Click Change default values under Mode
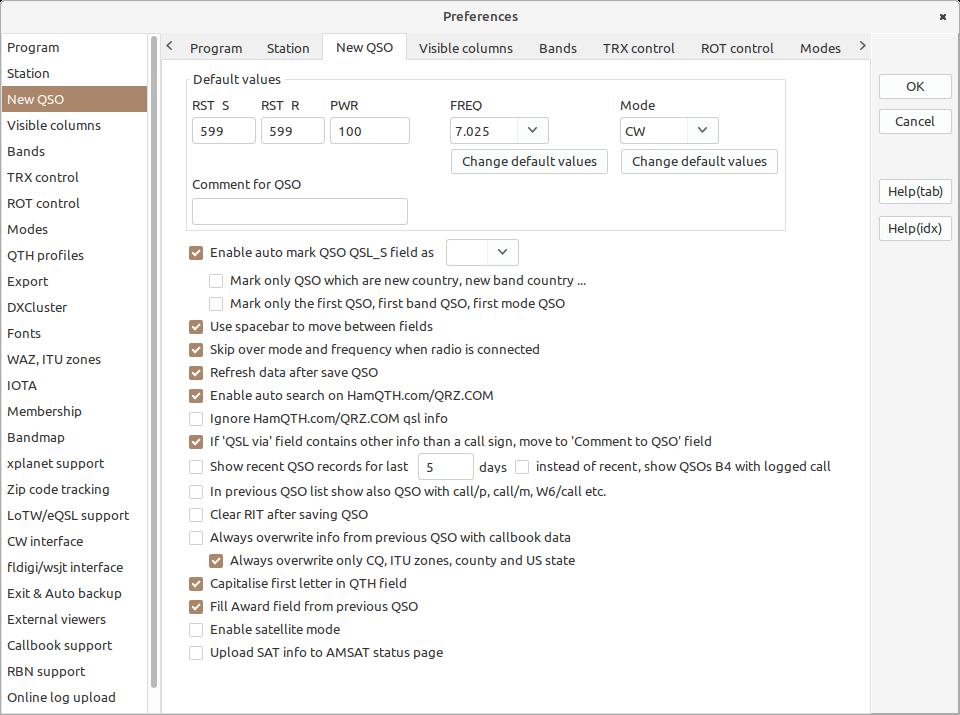Viewport: 960px width, 715px height. (699, 162)
